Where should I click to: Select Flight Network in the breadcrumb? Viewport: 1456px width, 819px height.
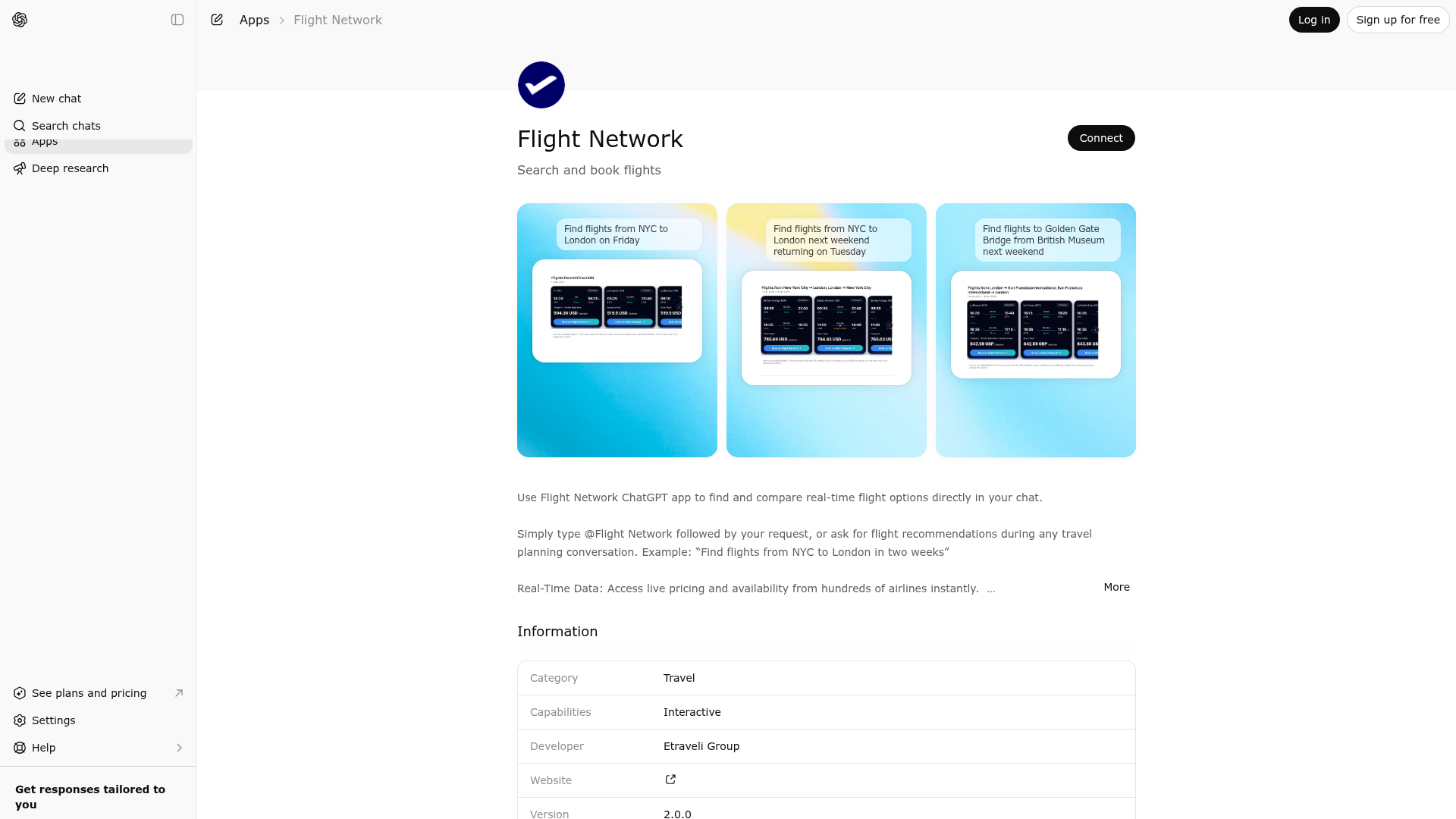tap(337, 20)
